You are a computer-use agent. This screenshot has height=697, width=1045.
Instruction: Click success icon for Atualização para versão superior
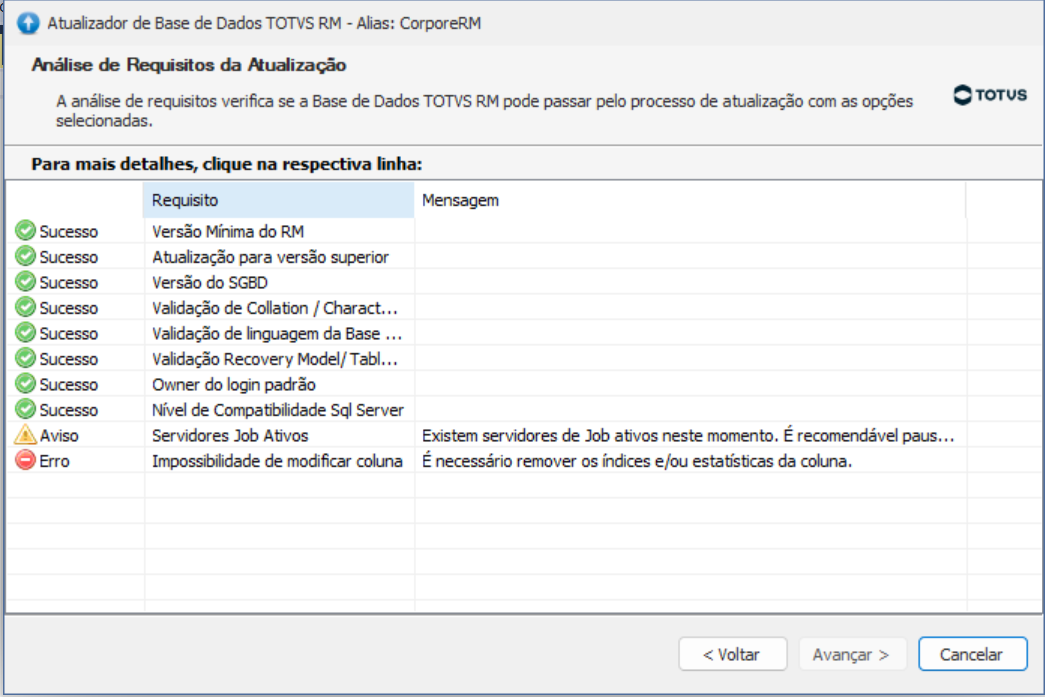25,256
